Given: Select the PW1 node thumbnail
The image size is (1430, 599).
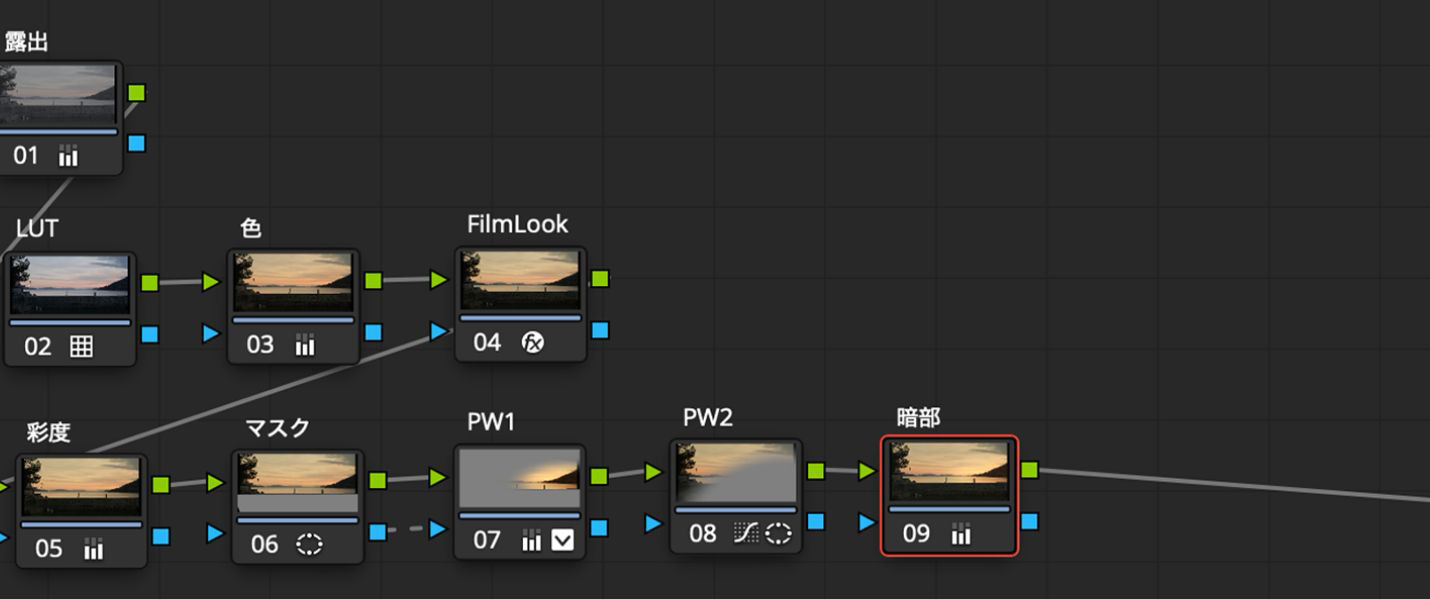Looking at the screenshot, I should (x=520, y=479).
